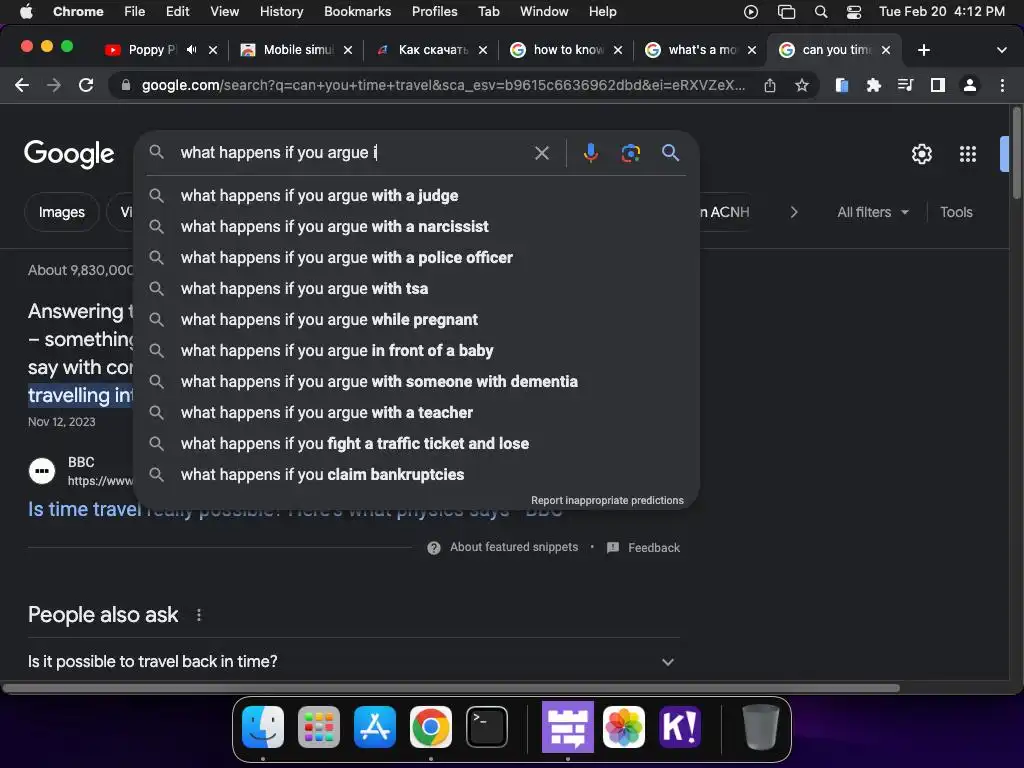Open the Bookmarks menu
The image size is (1024, 768).
357,12
